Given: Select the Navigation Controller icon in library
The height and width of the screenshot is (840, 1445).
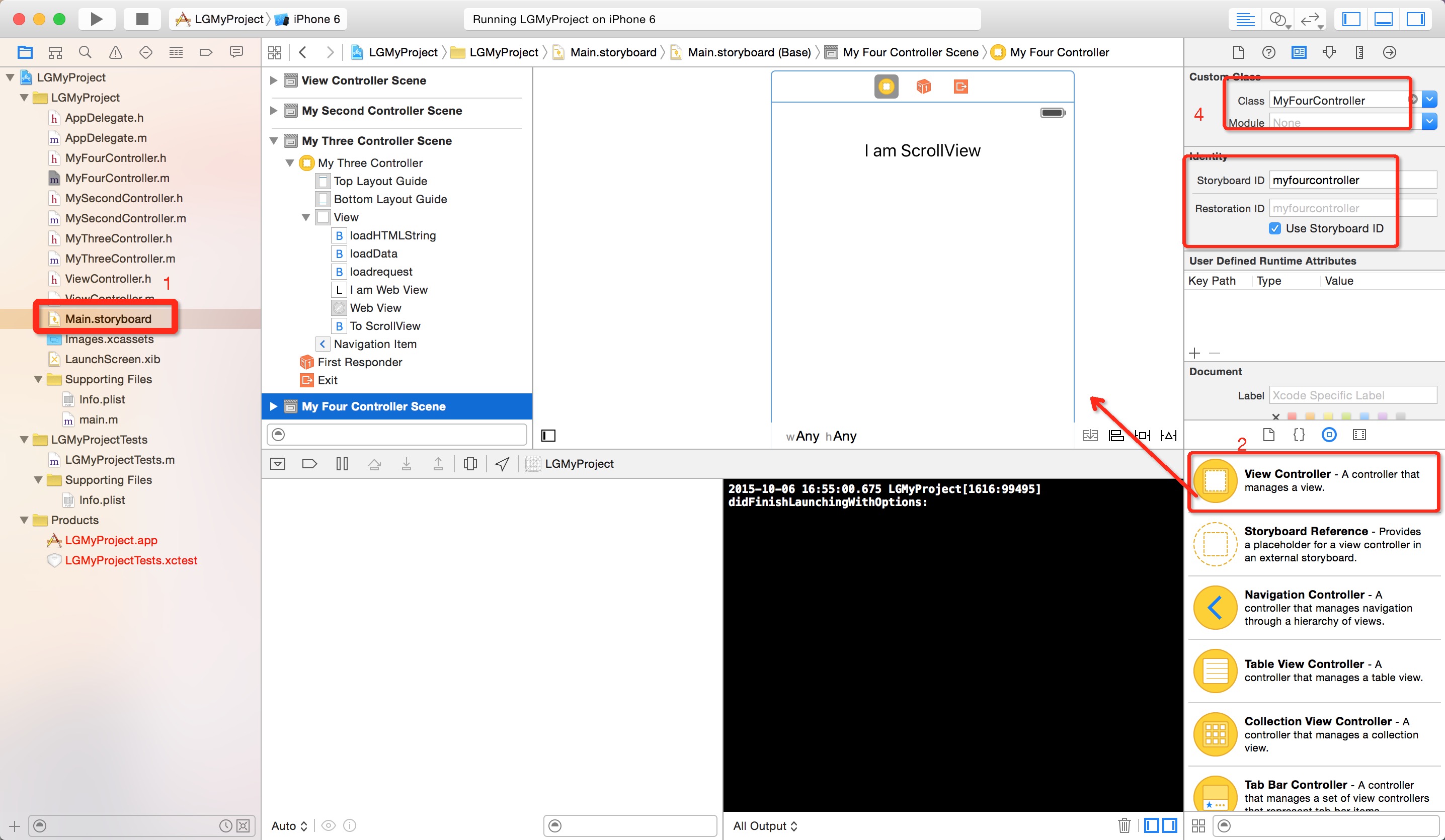Looking at the screenshot, I should click(1214, 607).
